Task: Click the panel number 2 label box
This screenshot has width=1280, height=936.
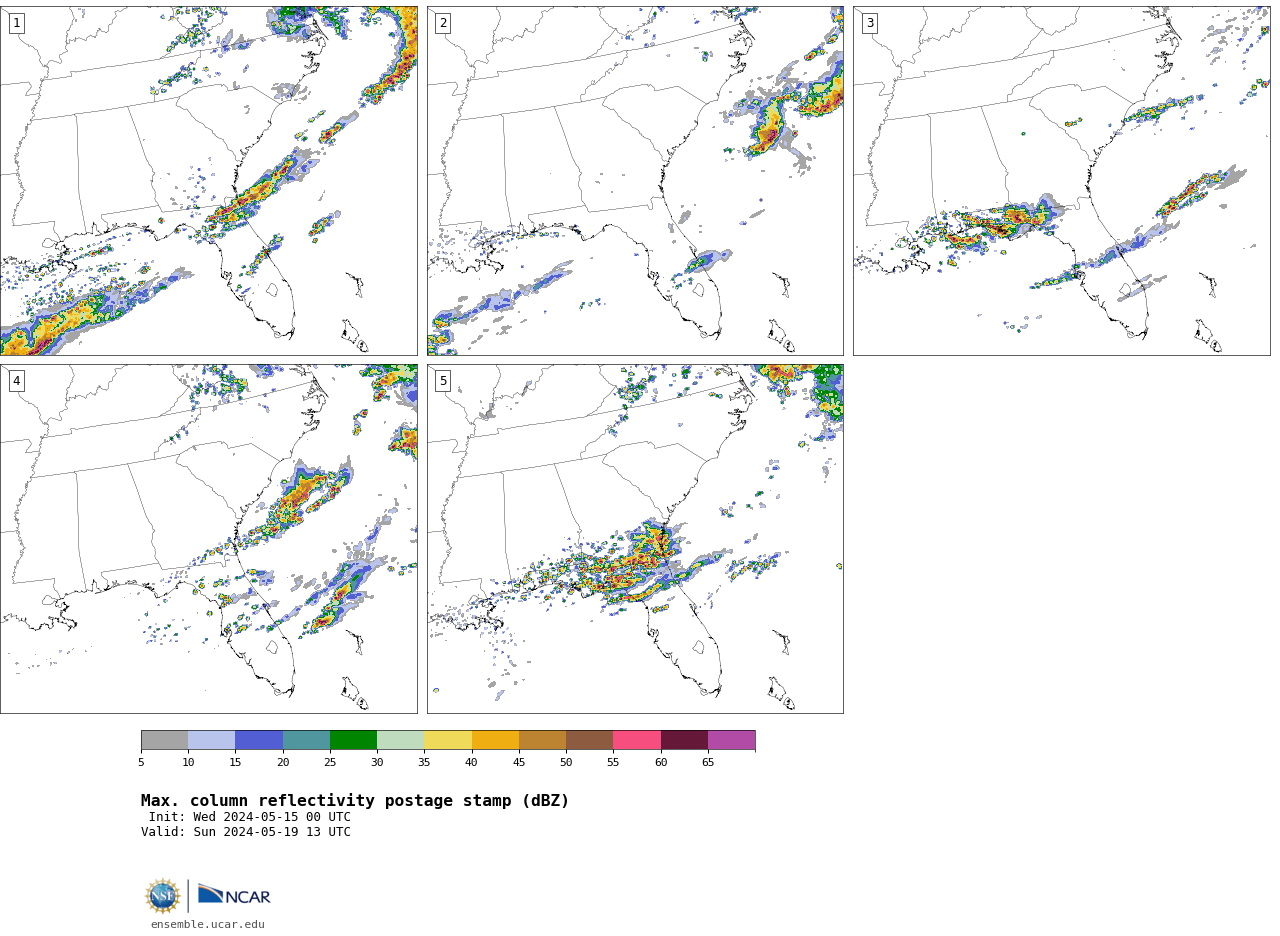Action: coord(443,23)
